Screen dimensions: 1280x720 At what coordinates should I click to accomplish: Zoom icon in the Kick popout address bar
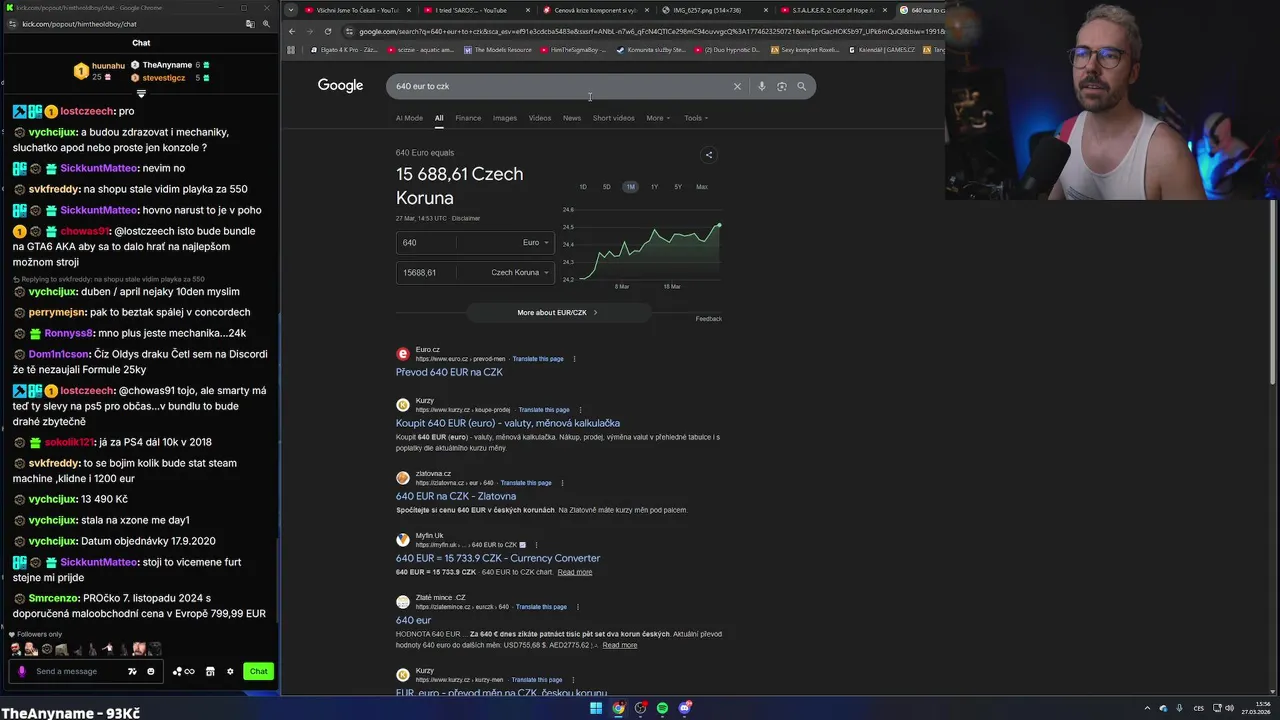(265, 23)
